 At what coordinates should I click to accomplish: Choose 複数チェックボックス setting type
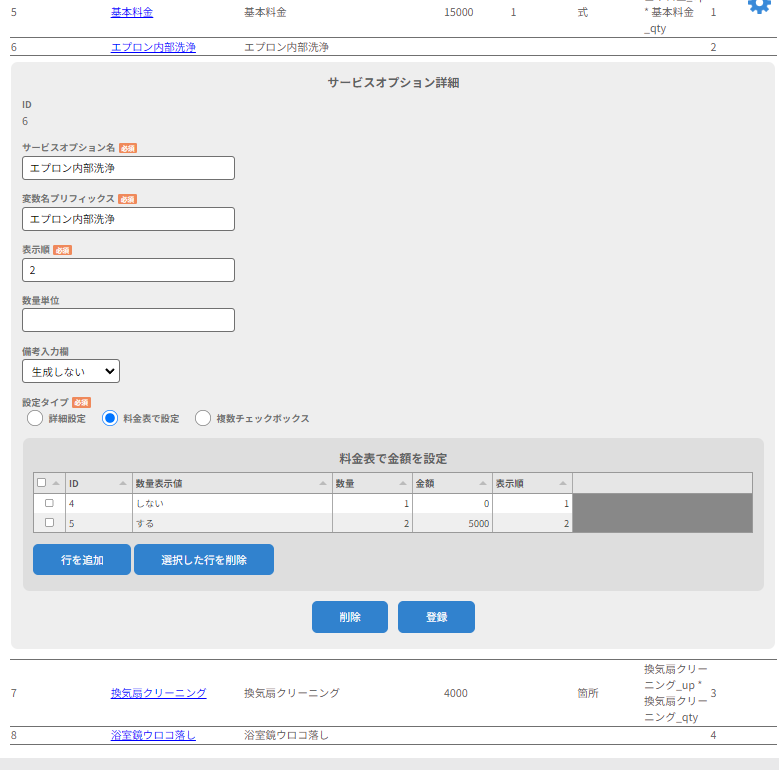[x=203, y=418]
